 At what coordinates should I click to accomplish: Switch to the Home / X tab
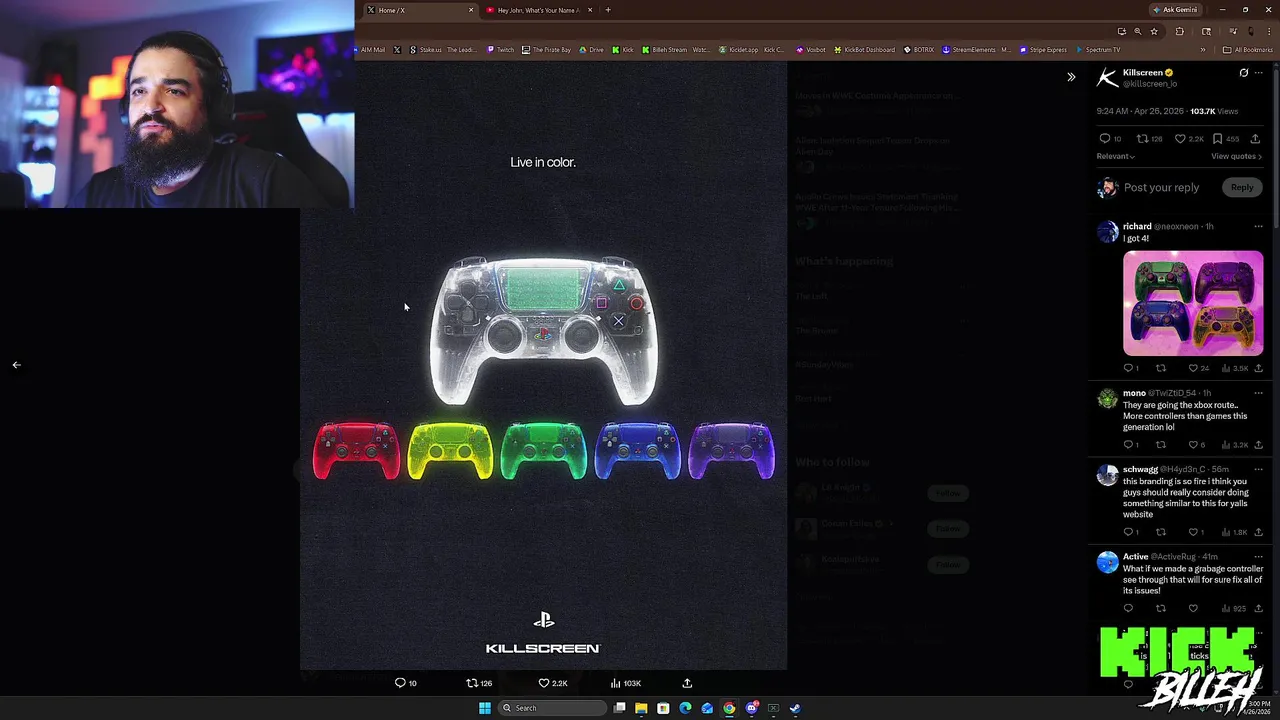(x=420, y=10)
